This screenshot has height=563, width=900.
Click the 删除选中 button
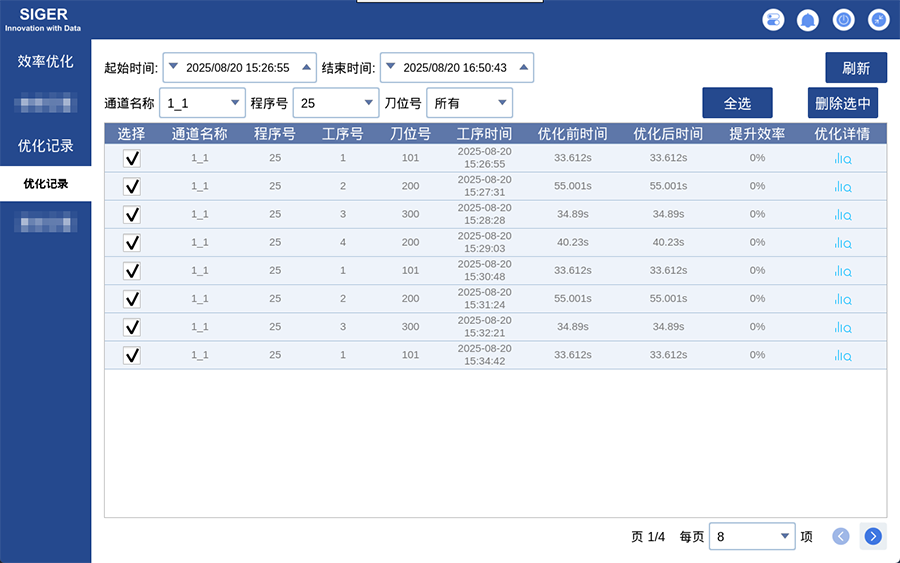[x=842, y=103]
